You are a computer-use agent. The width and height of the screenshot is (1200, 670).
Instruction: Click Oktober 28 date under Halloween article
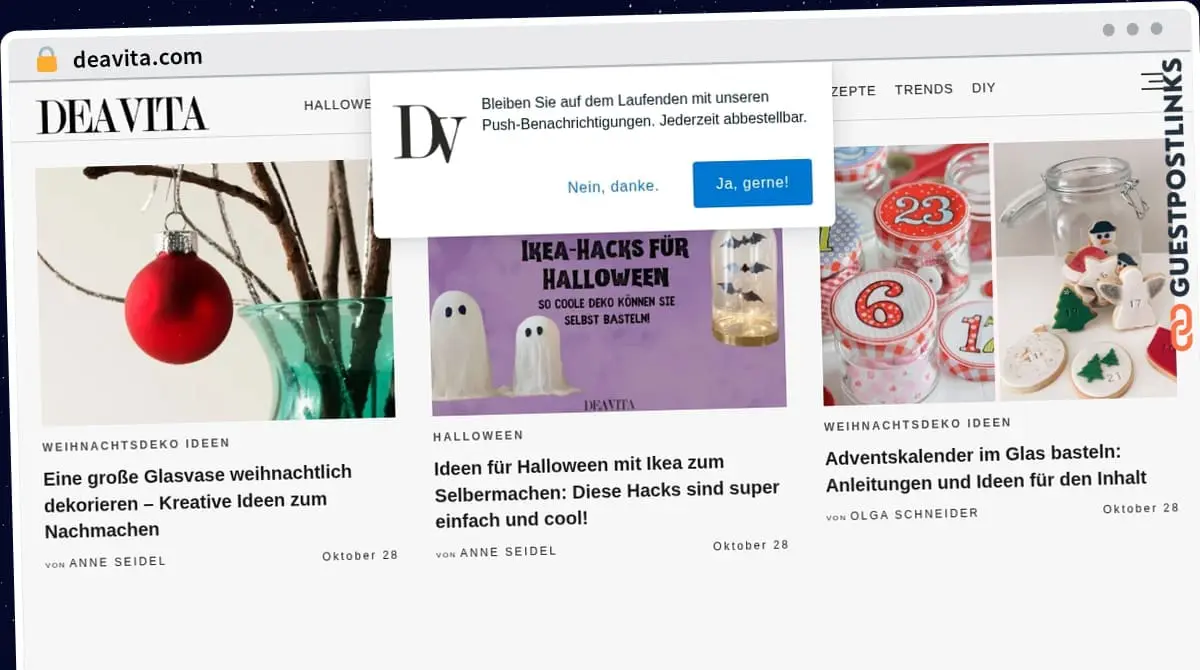coord(751,546)
